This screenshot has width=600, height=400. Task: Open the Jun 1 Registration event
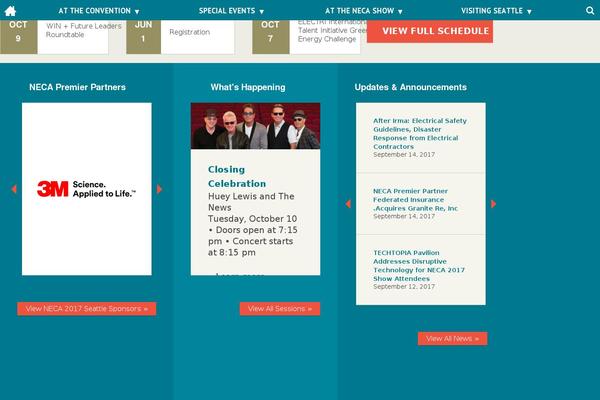point(189,32)
